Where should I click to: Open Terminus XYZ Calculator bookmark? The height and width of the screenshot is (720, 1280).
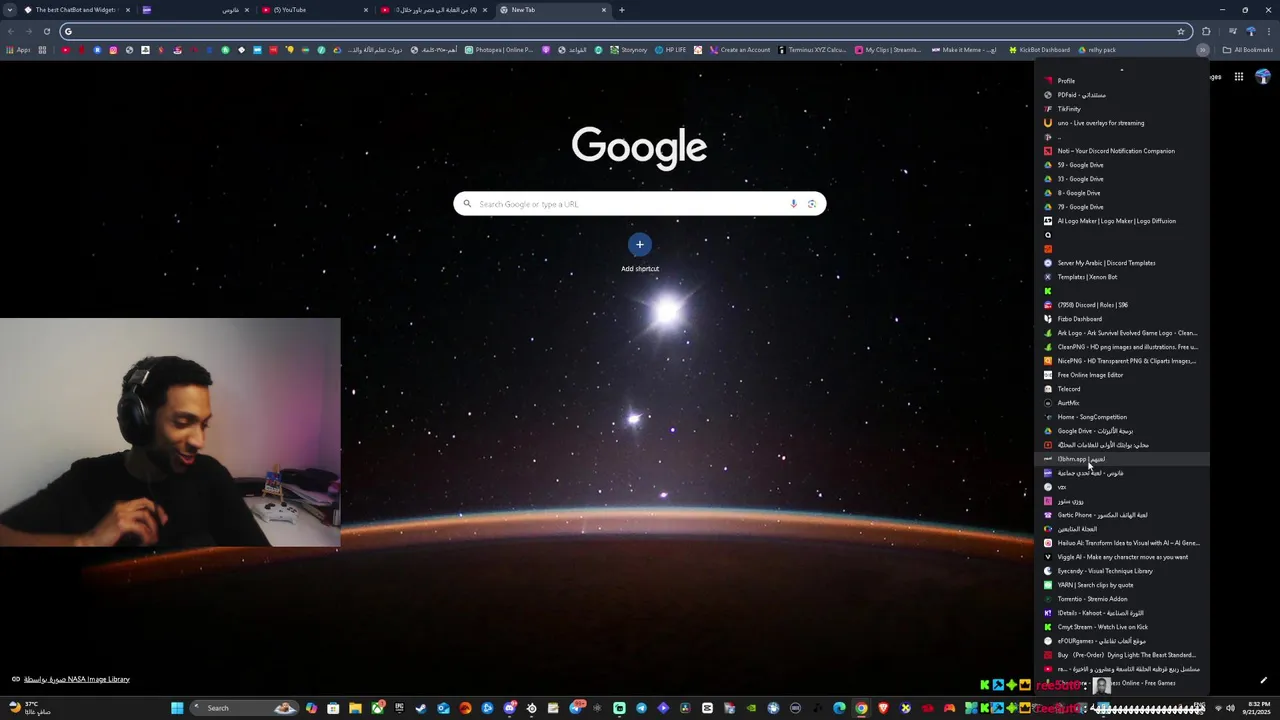[x=811, y=49]
